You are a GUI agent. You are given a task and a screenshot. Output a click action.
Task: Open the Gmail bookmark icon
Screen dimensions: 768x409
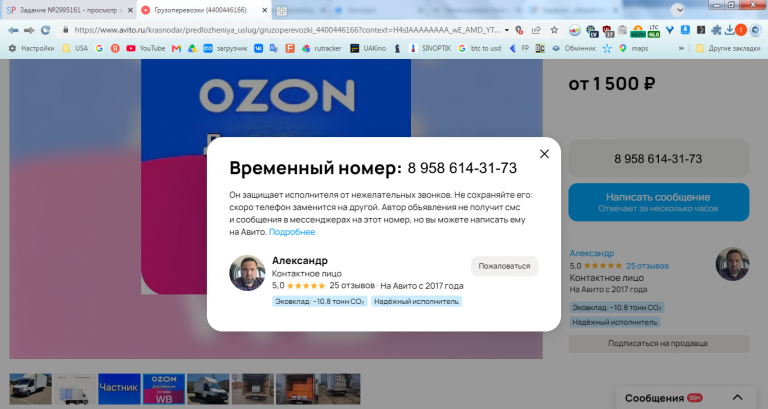coord(176,48)
